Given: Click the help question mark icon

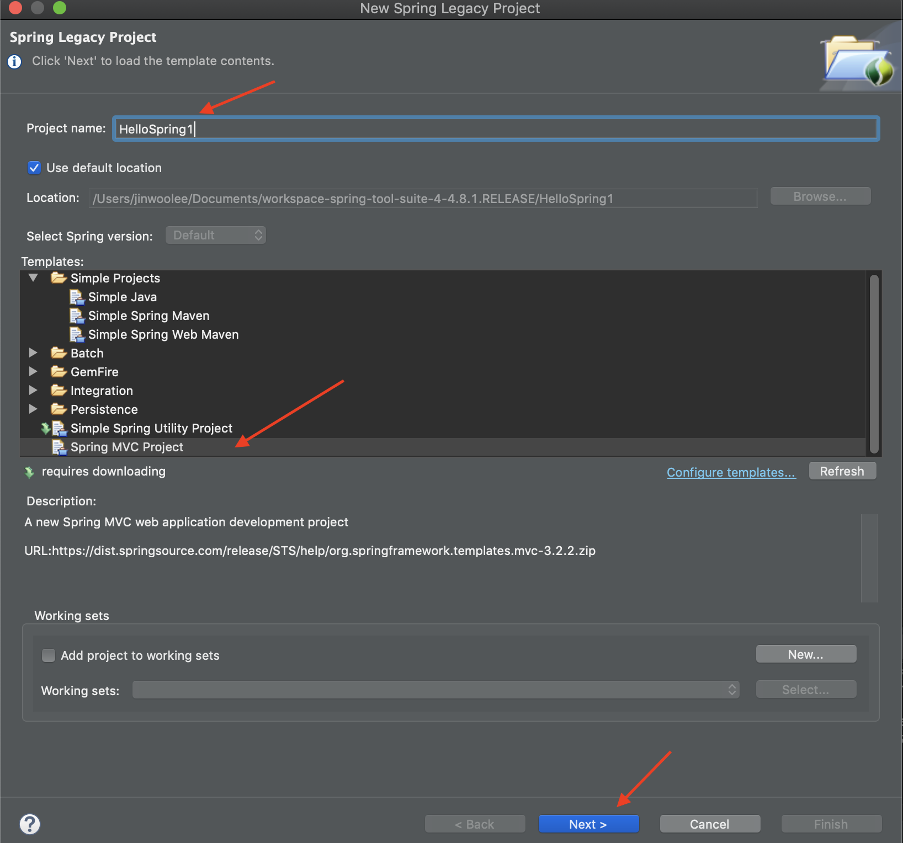Looking at the screenshot, I should 30,824.
